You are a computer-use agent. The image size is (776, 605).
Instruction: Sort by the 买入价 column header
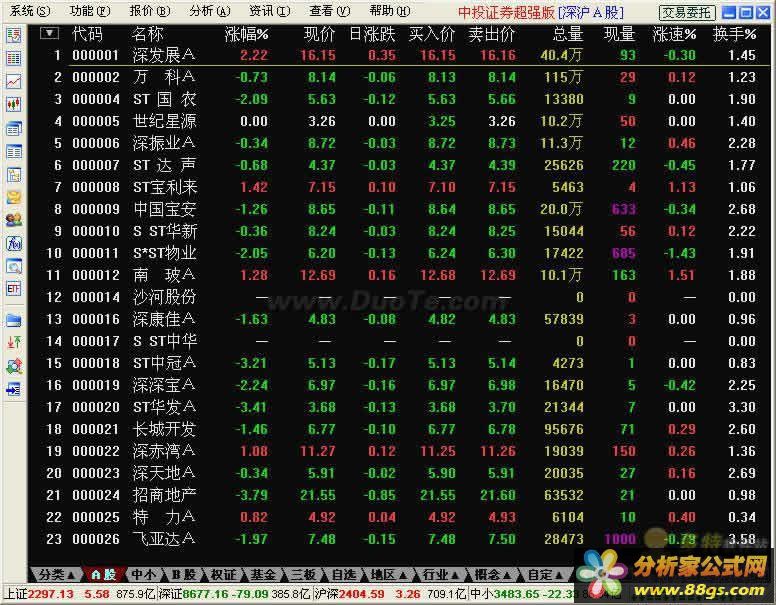432,34
